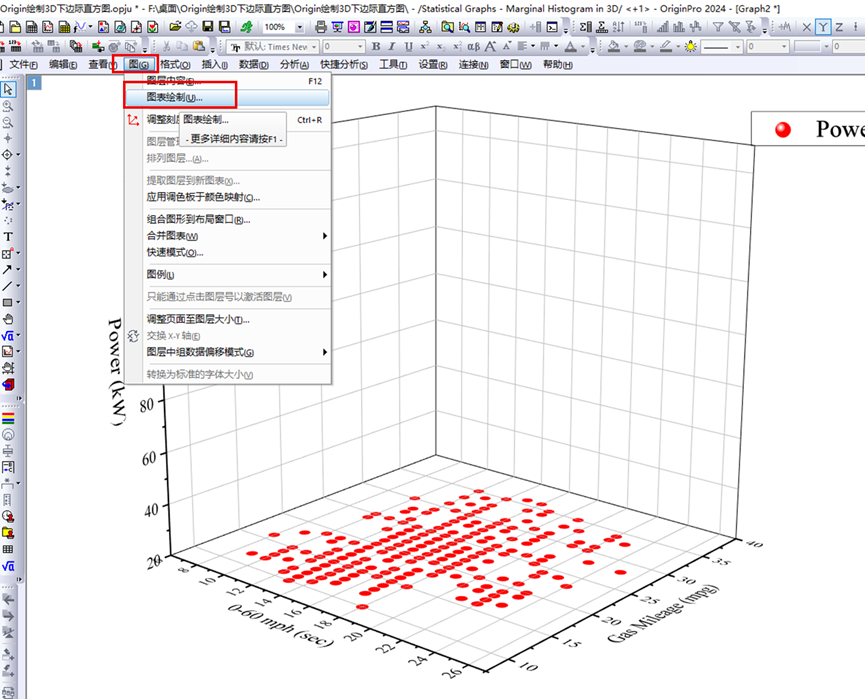
Task: Click the Superscript x² icon
Action: 424,46
